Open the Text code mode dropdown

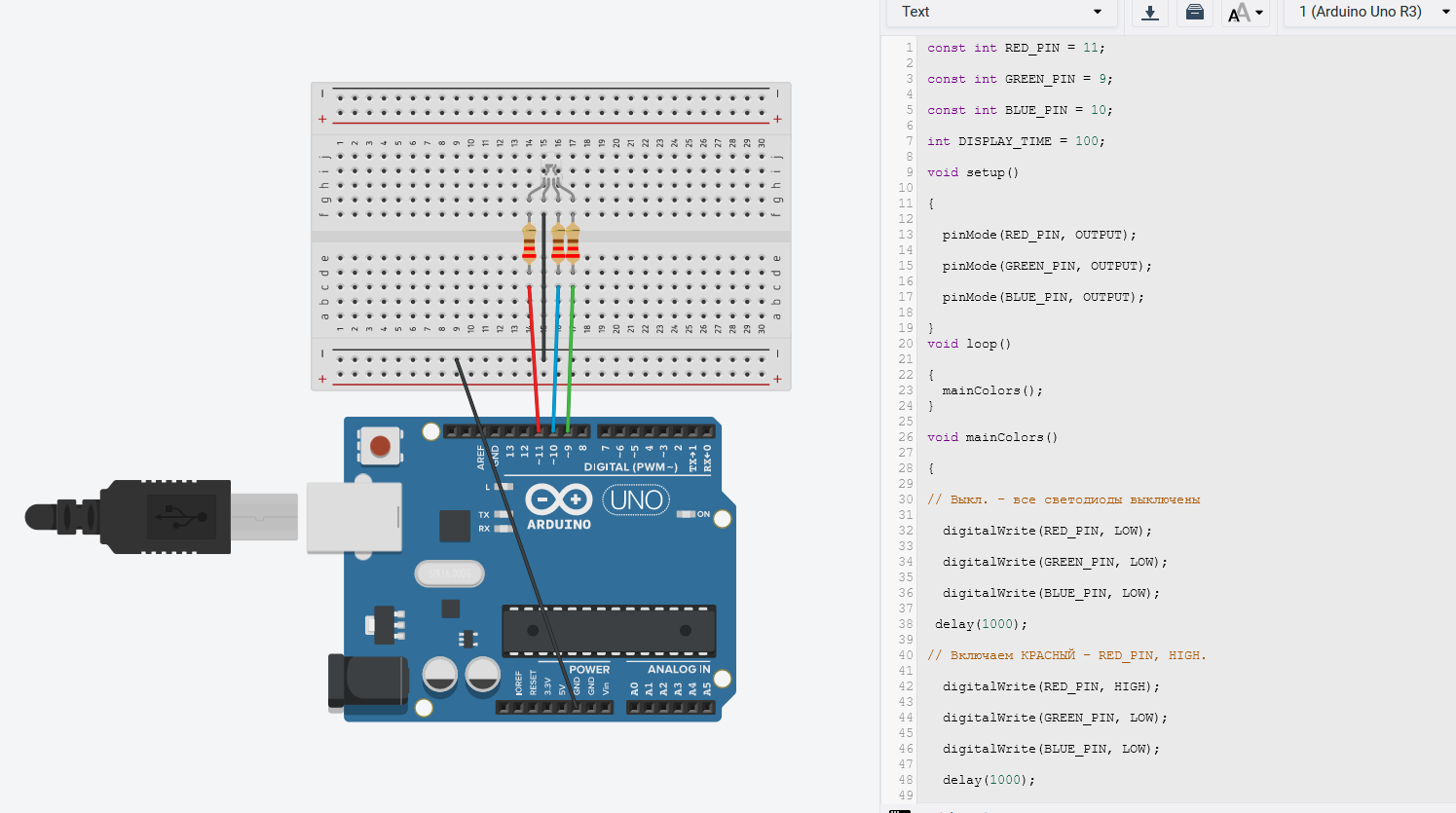click(1001, 13)
